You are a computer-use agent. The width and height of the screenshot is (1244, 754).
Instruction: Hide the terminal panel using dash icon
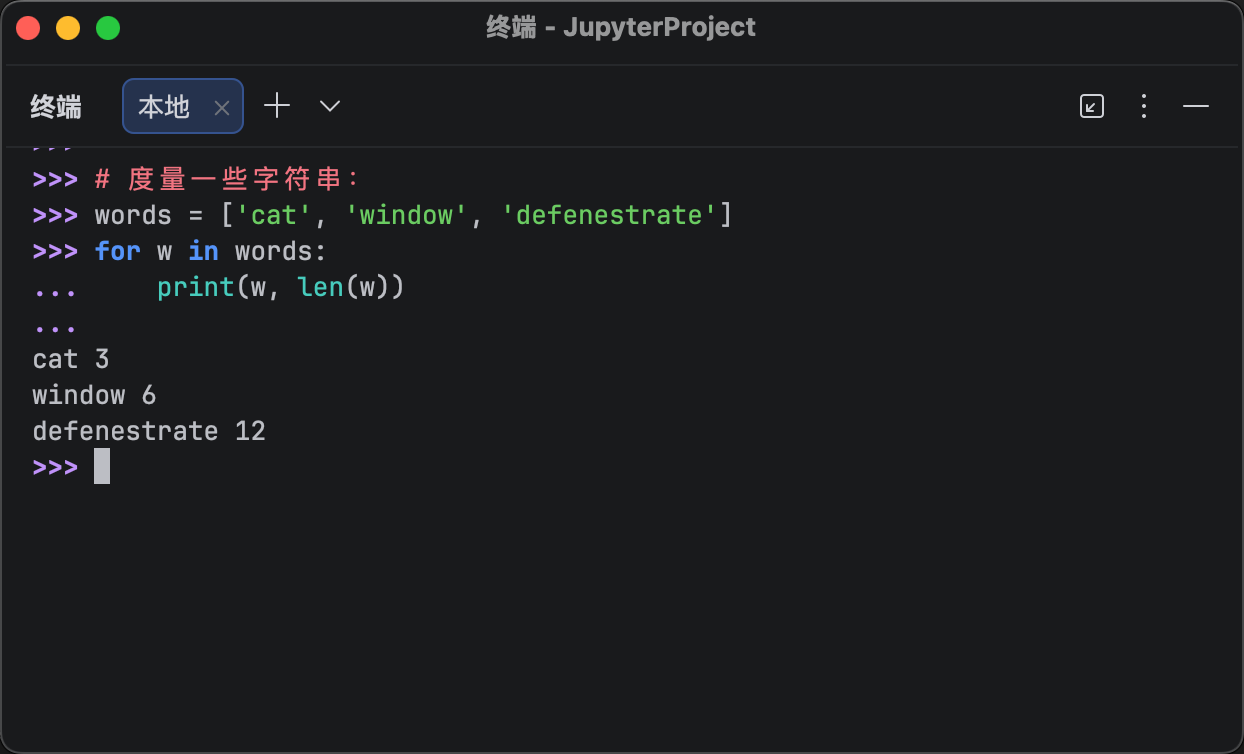(x=1196, y=106)
